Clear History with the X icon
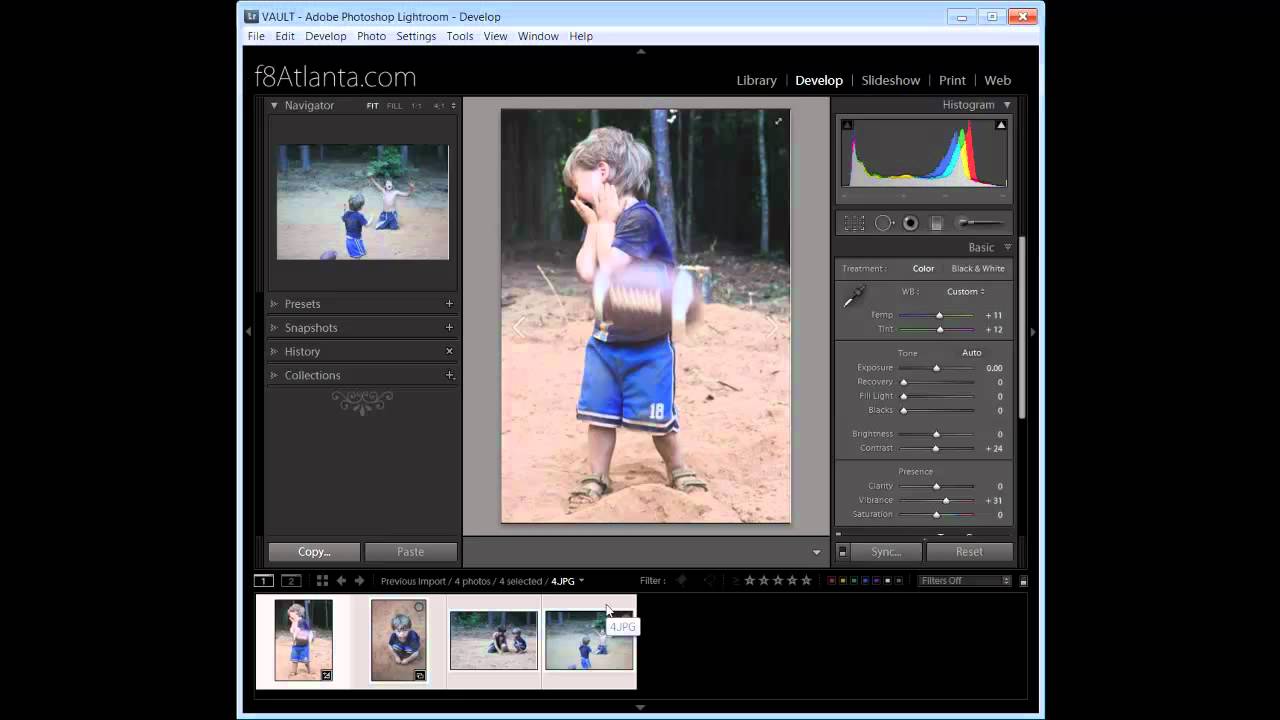1280x720 pixels. click(449, 351)
